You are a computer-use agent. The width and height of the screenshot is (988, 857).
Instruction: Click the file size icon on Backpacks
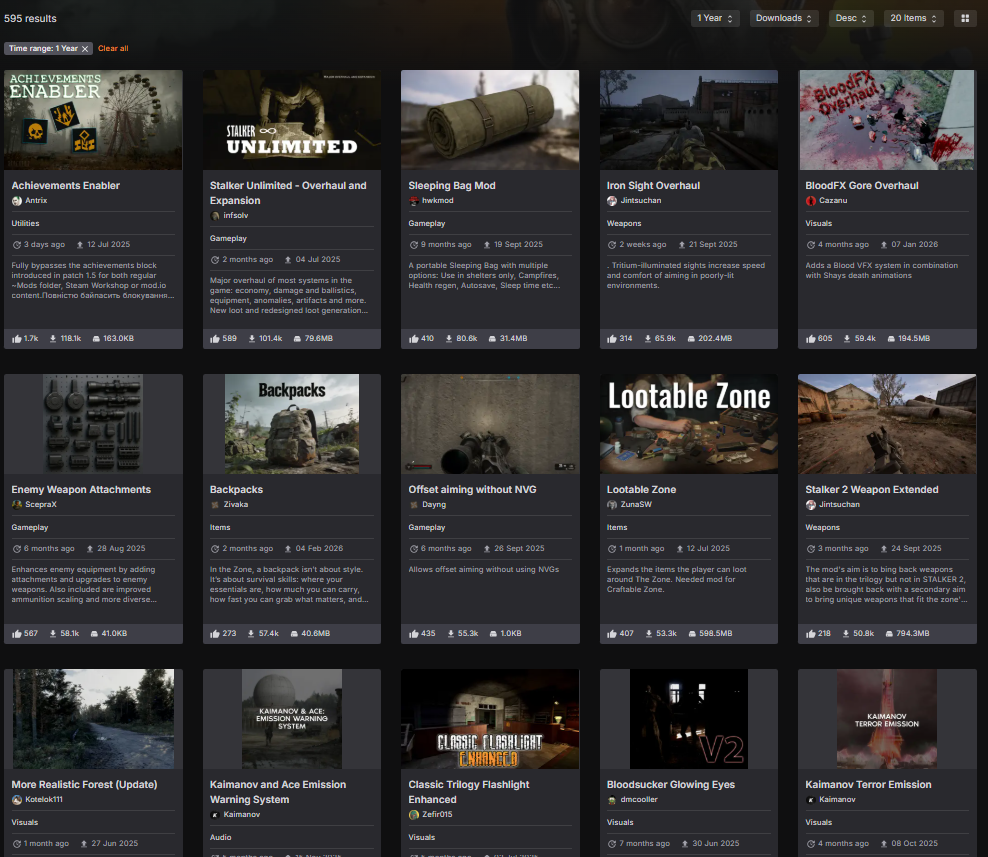(294, 634)
